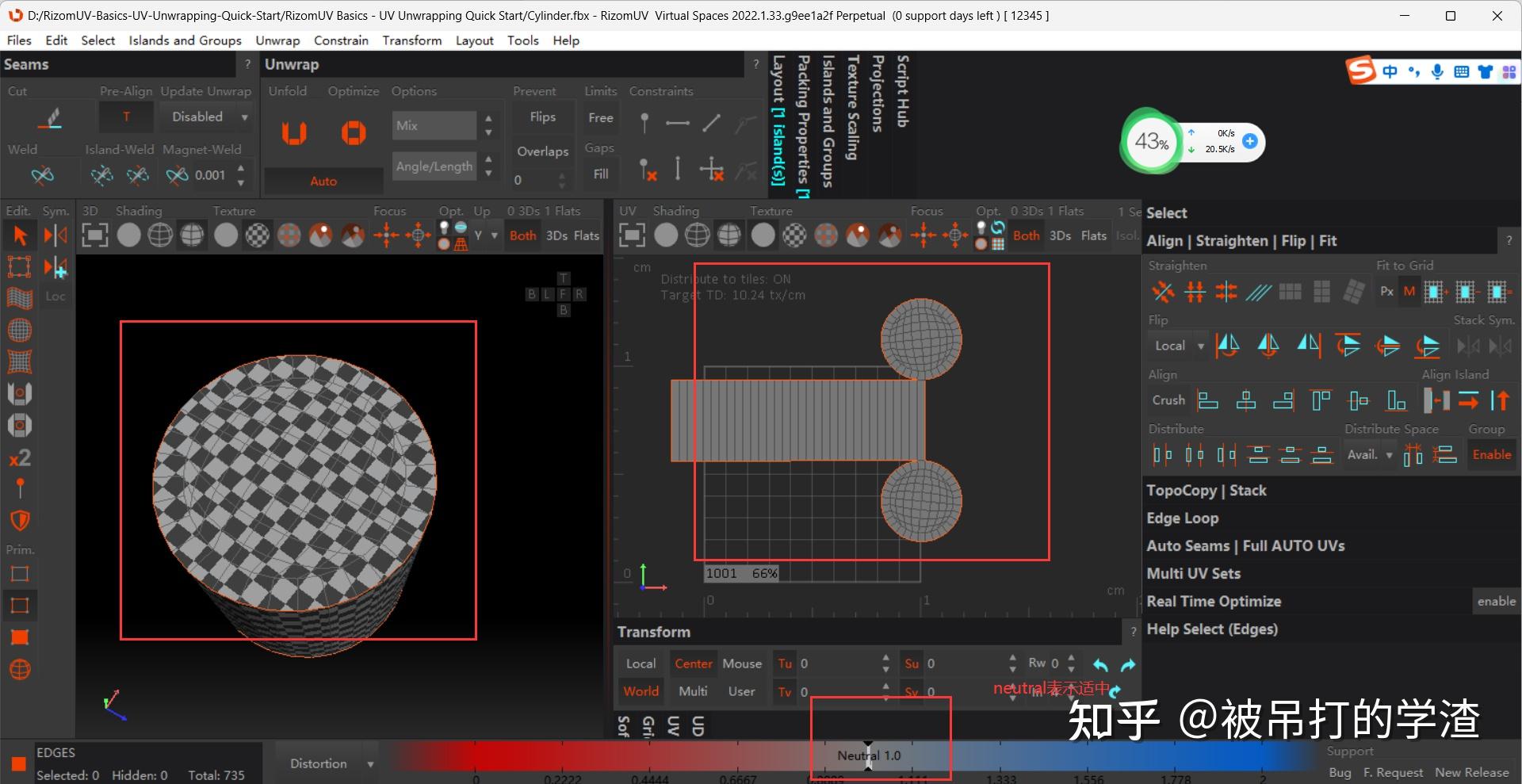Click the orange right arrow Align Island icon
This screenshot has width=1522, height=784.
click(x=1468, y=400)
